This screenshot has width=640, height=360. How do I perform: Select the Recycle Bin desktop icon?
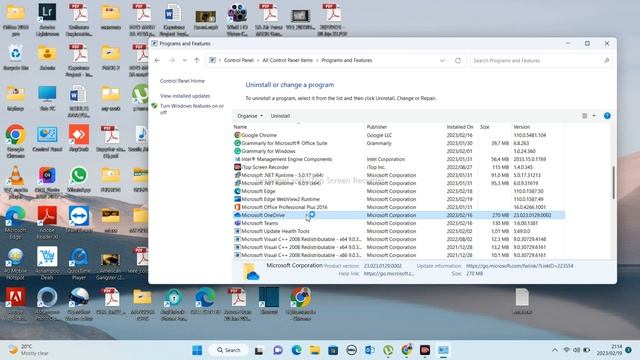(16, 58)
